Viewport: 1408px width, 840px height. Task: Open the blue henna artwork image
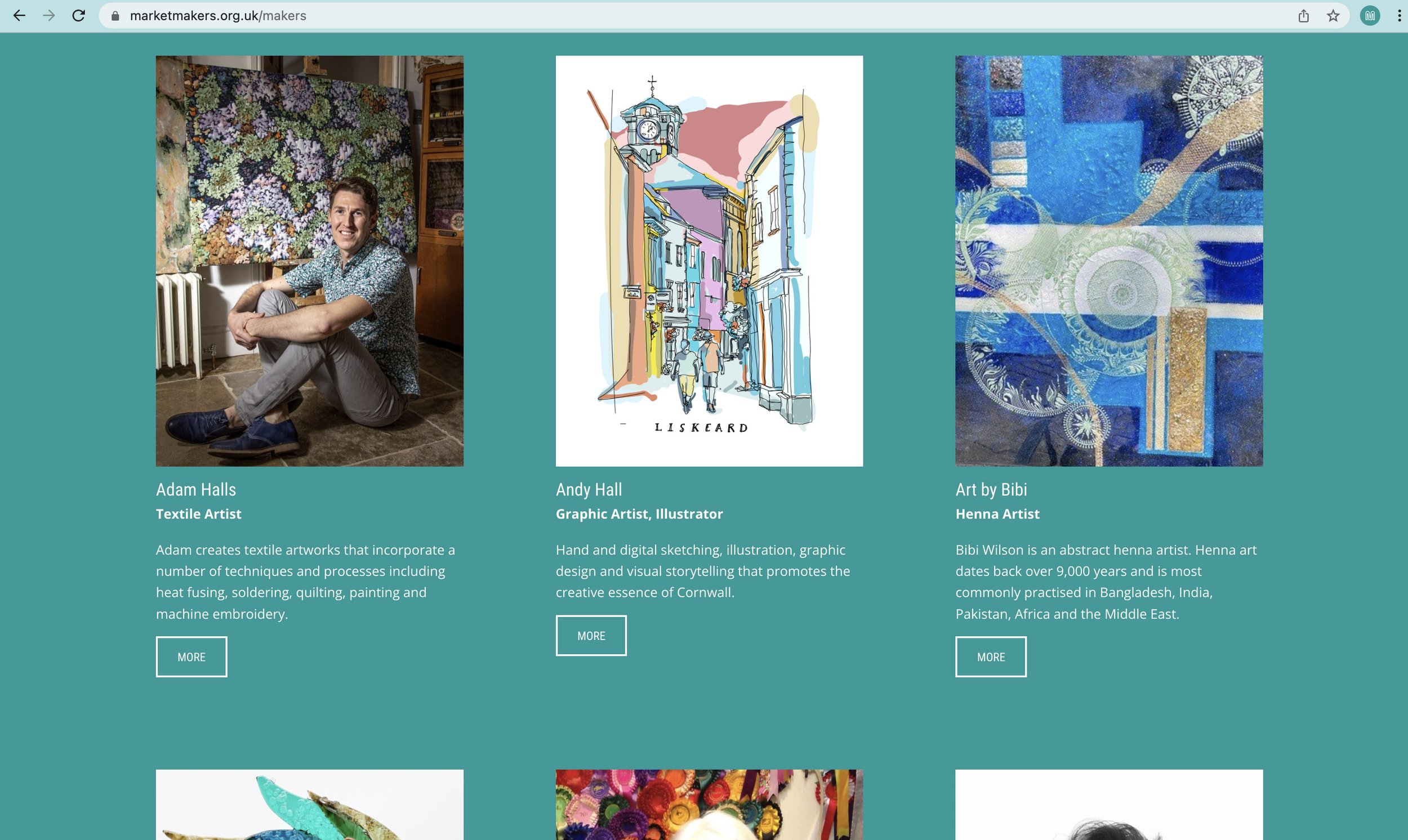coord(1109,261)
